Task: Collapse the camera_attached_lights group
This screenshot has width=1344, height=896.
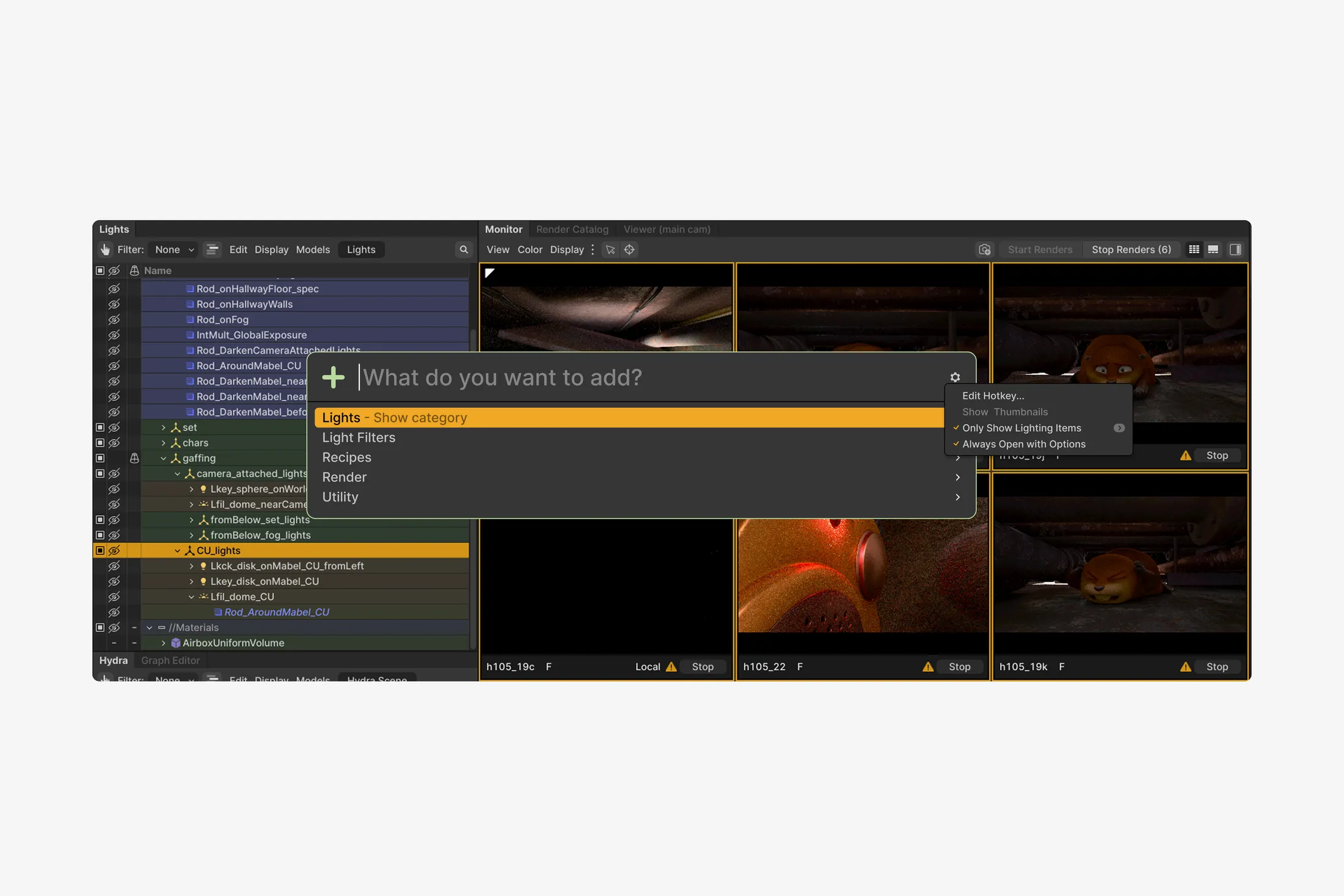Action: coord(177,473)
